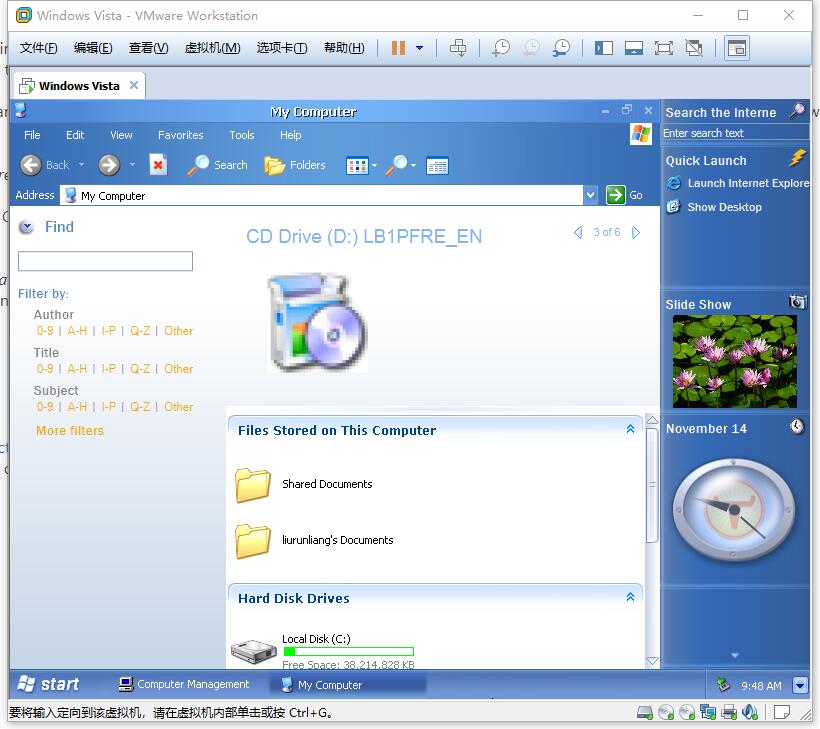This screenshot has width=820, height=729.
Task: Click the details pane icon in toolbar
Action: point(437,166)
